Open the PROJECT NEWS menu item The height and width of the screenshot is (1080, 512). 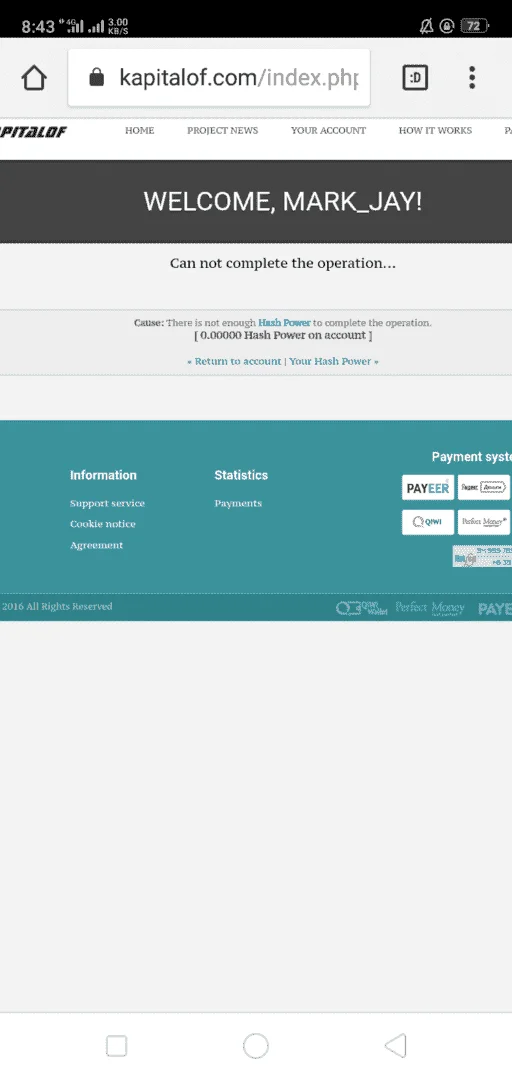point(223,130)
